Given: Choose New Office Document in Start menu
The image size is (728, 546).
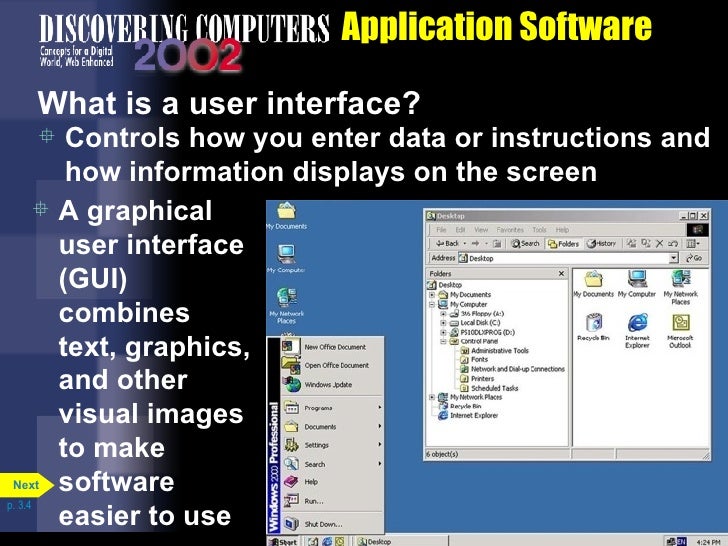Looking at the screenshot, I should 332,347.
